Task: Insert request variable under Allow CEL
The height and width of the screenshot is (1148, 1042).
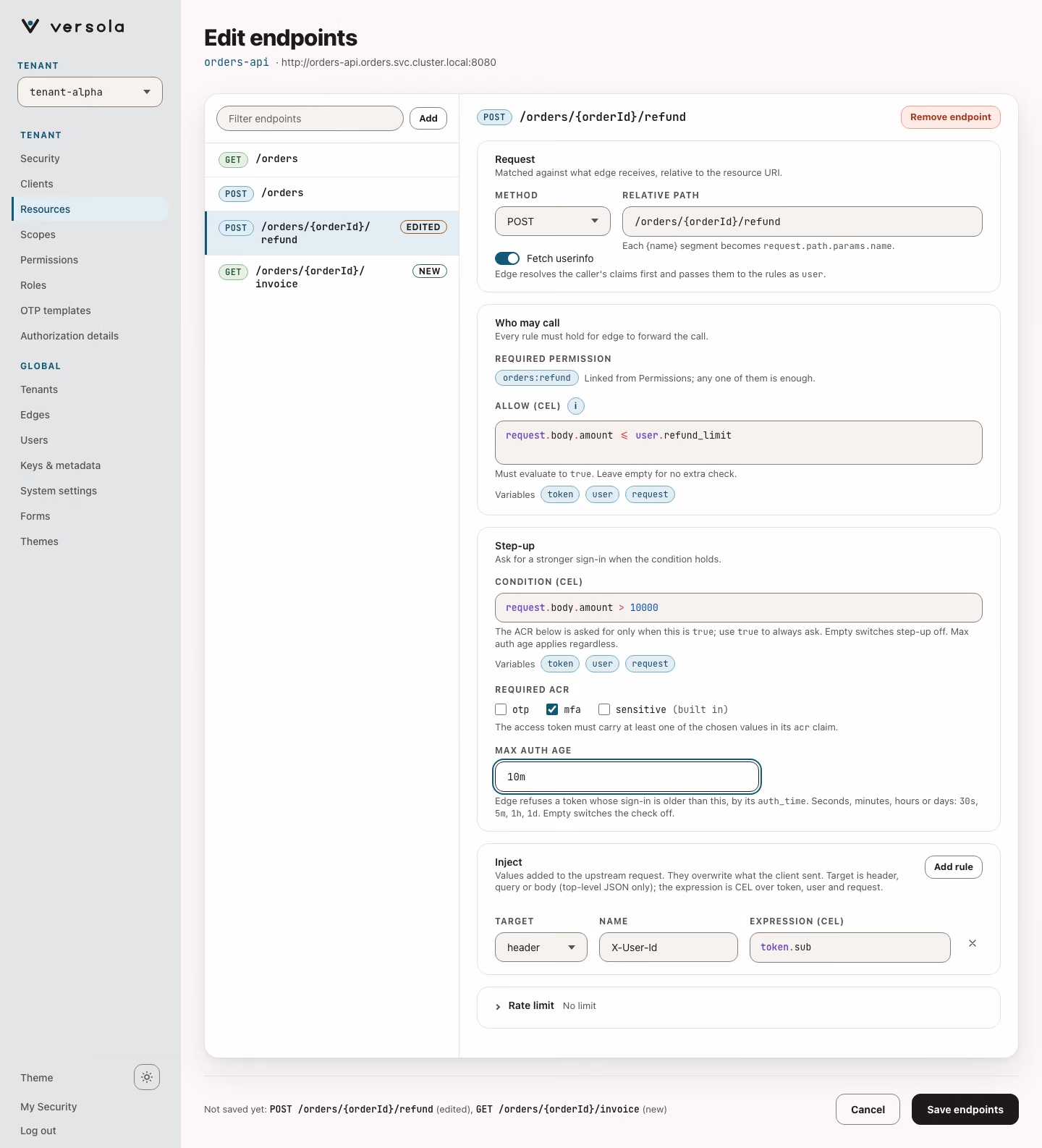Action: [x=650, y=494]
